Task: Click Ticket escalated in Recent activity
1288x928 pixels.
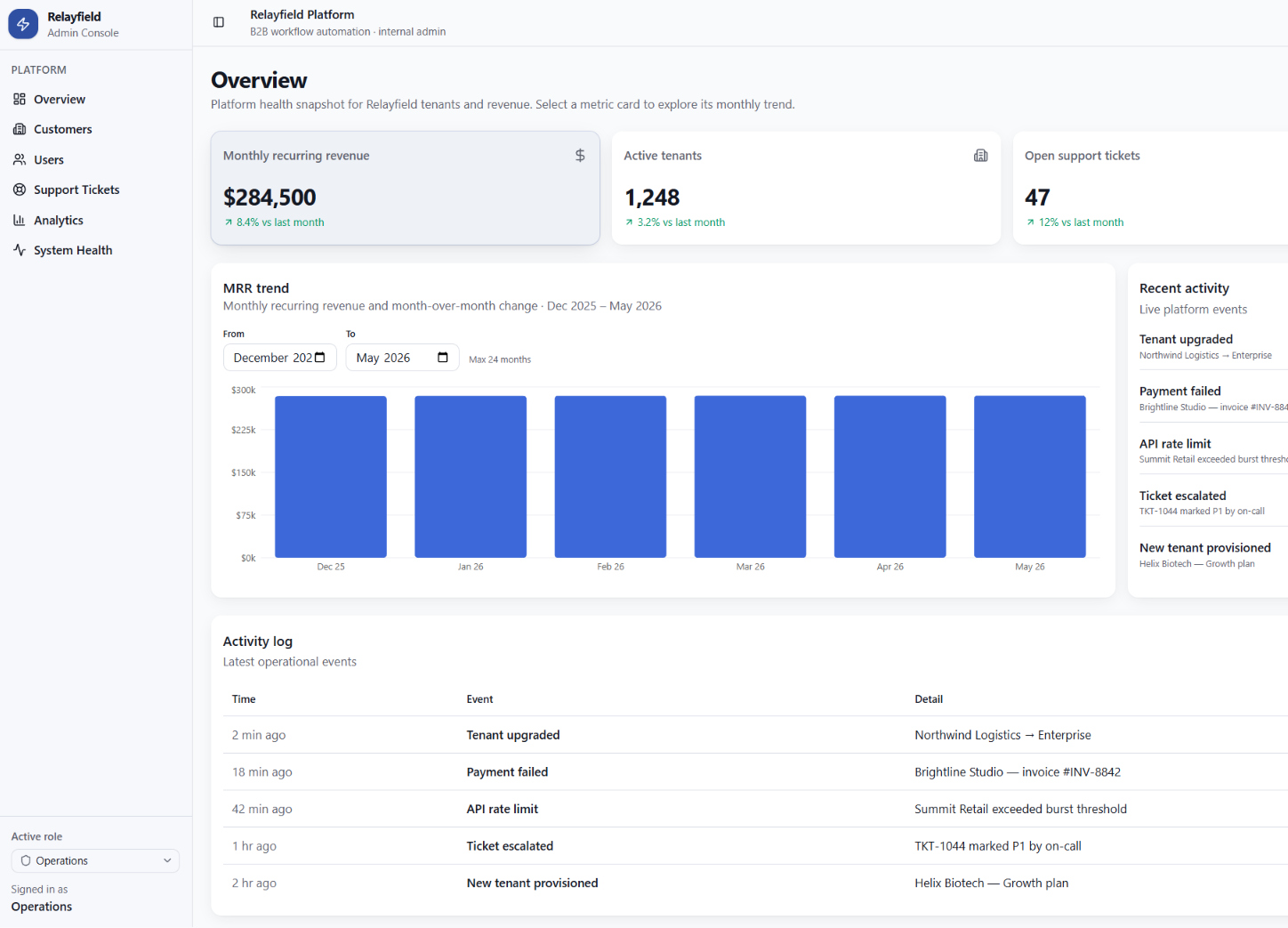Action: click(x=1182, y=496)
